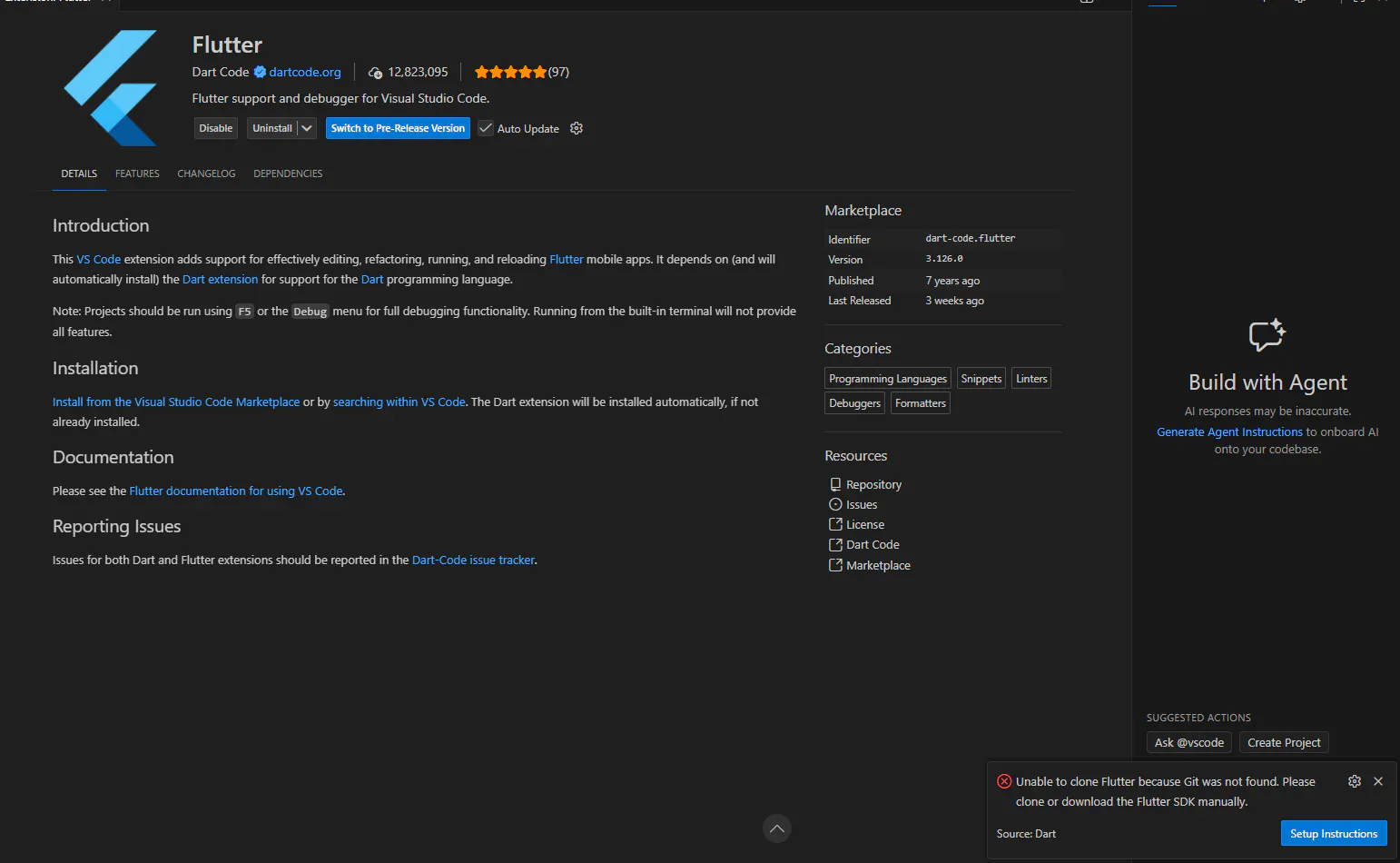Open the License resource link

click(x=865, y=524)
